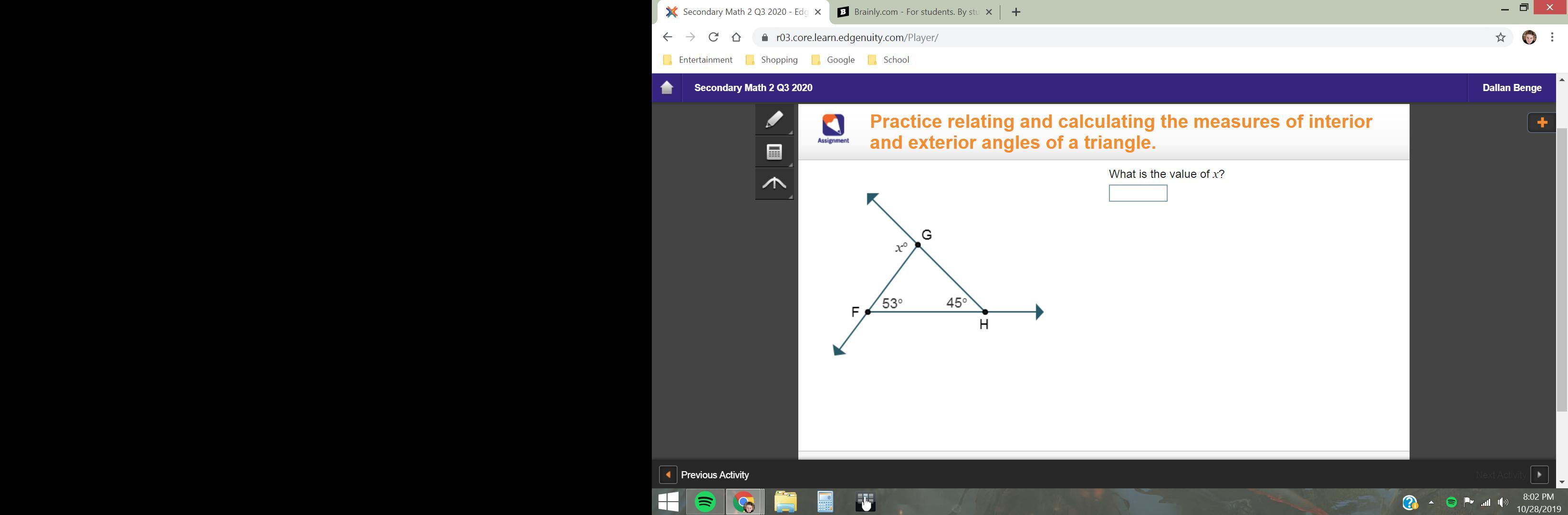1568x515 pixels.
Task: Open Spotify from the taskbar
Action: click(705, 502)
